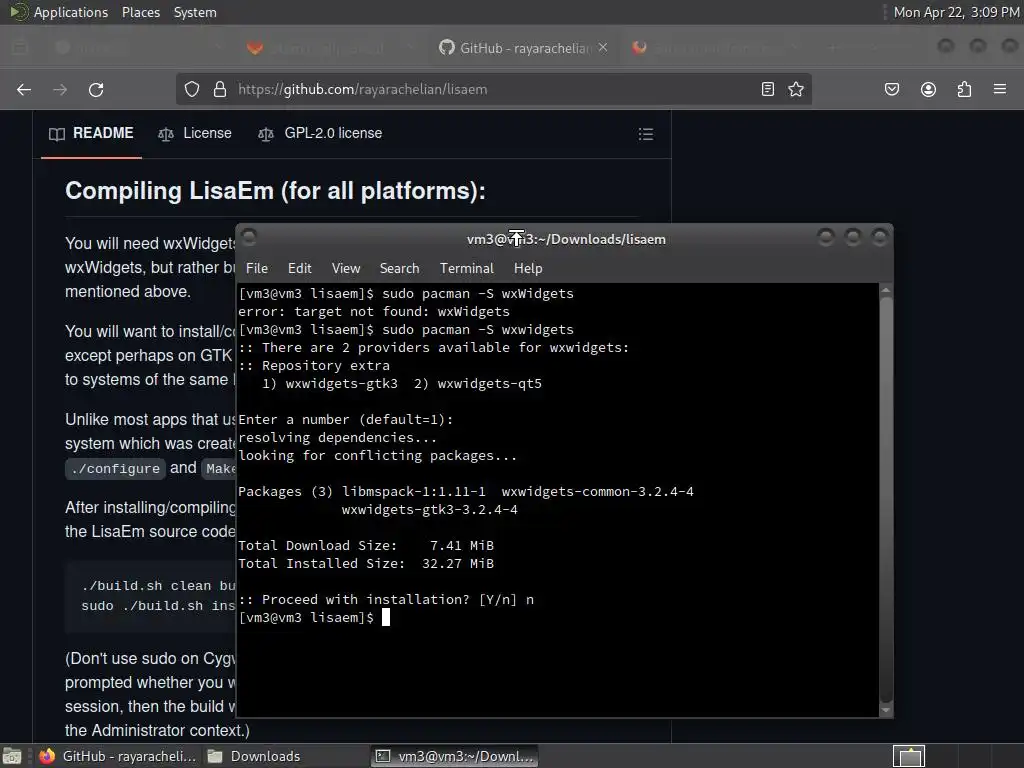The width and height of the screenshot is (1024, 768).
Task: Click terminal text 'Total Installed Size: 32.27 MiB'
Action: (x=366, y=564)
